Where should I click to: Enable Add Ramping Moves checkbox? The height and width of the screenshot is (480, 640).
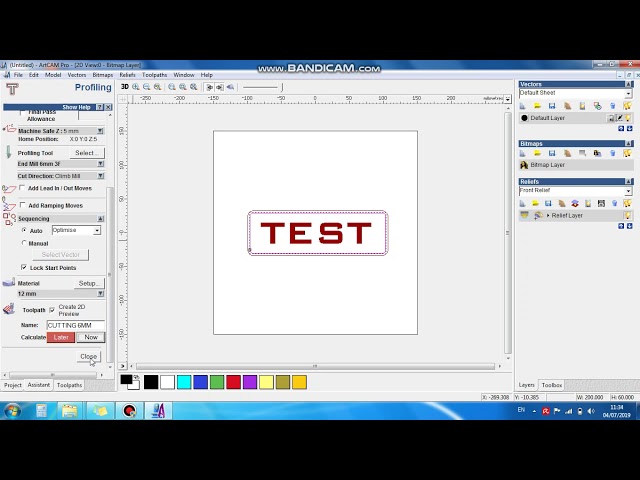(x=23, y=205)
